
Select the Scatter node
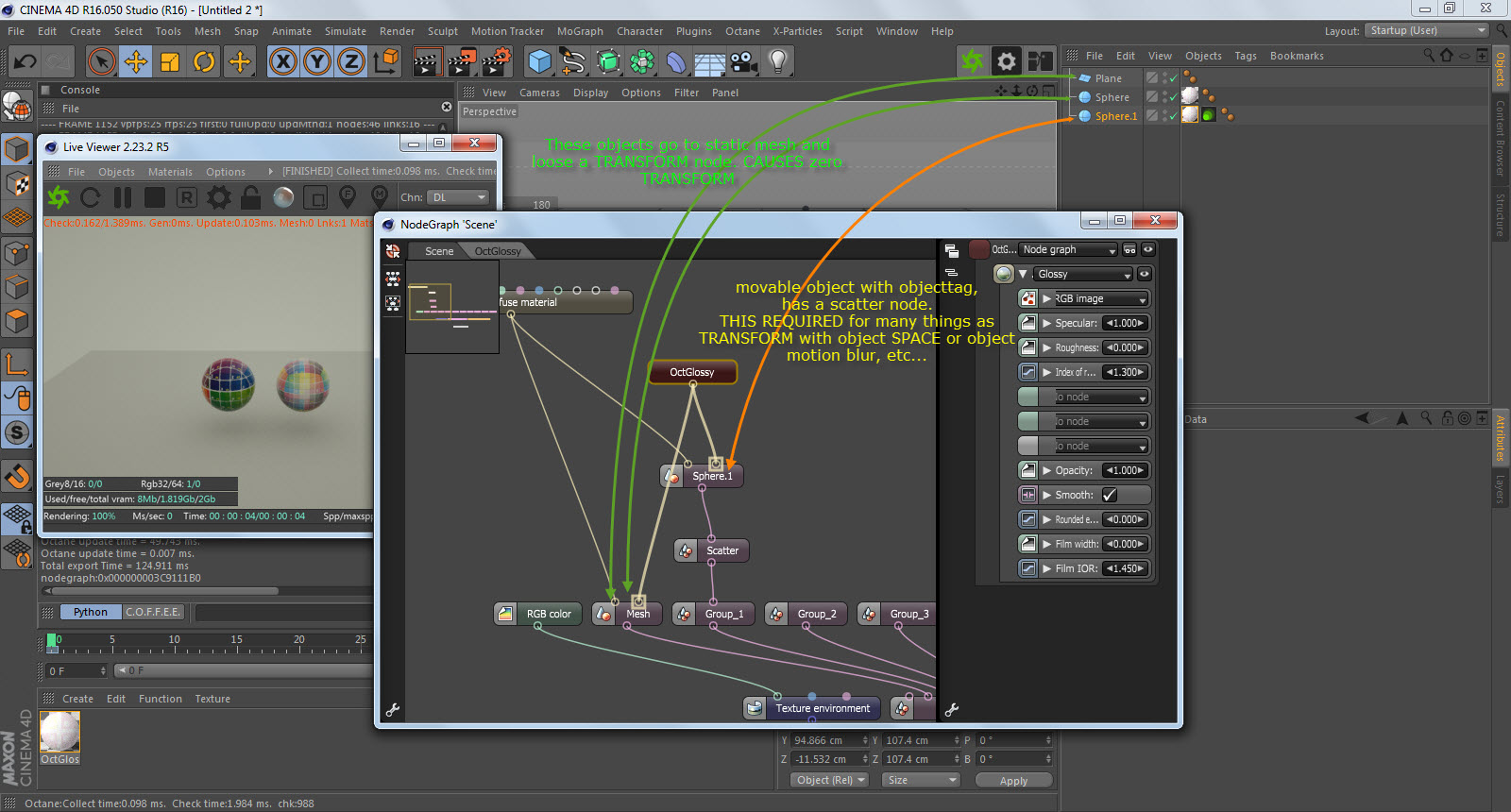712,550
